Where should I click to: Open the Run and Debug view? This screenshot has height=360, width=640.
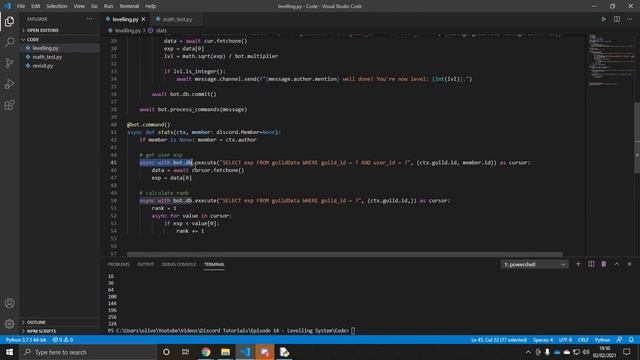[9, 84]
